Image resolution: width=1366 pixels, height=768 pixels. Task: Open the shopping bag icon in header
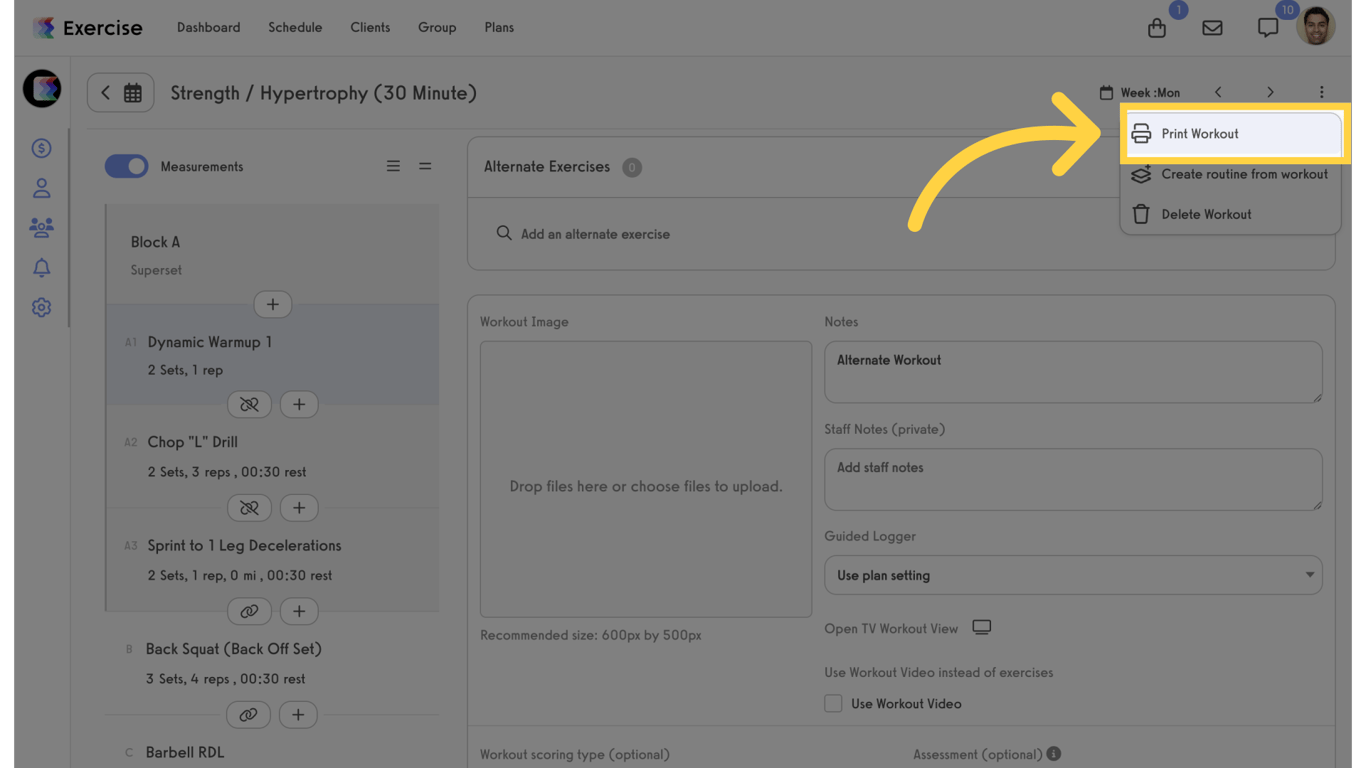1157,28
